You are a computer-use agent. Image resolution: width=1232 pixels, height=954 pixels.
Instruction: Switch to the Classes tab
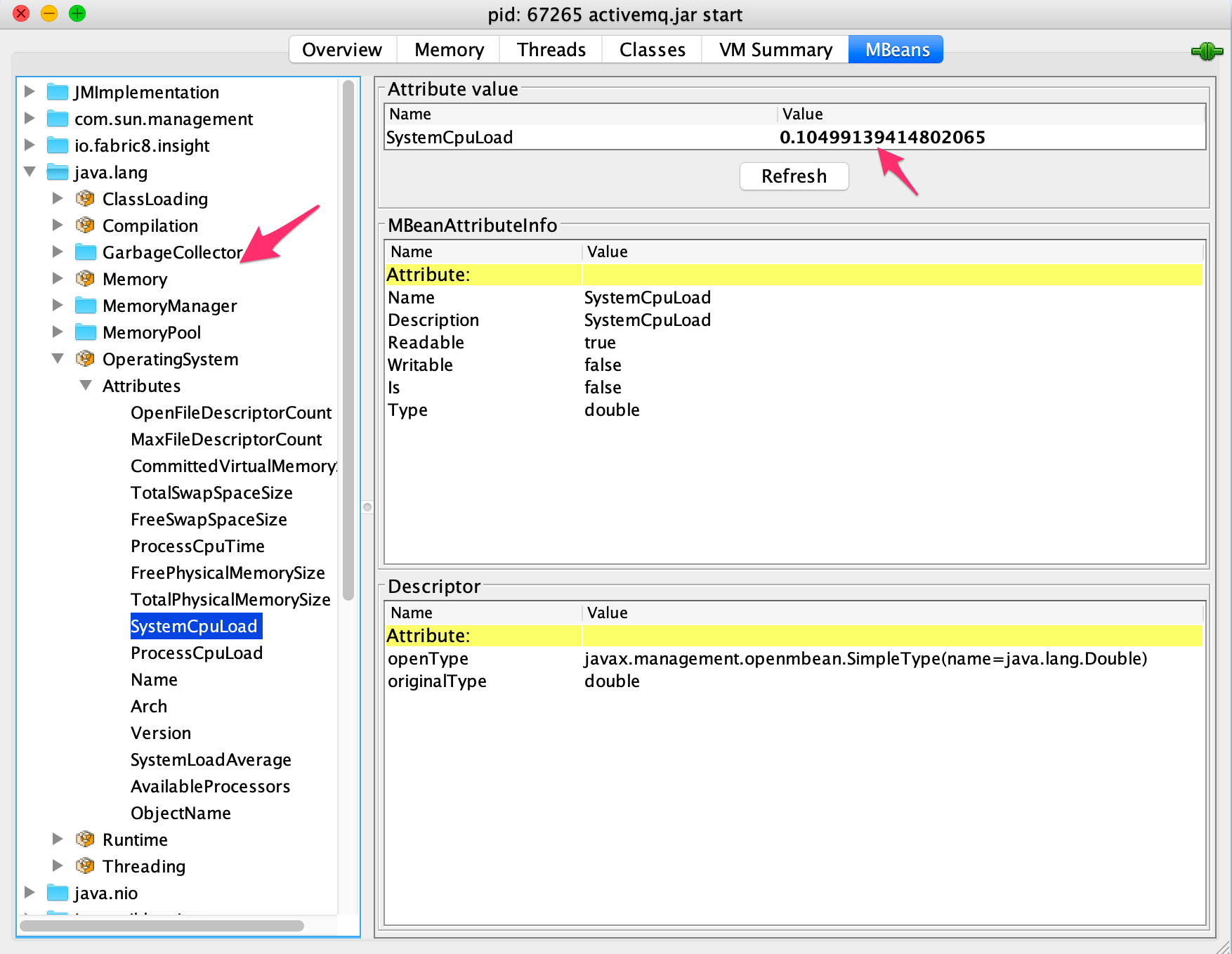[x=653, y=50]
